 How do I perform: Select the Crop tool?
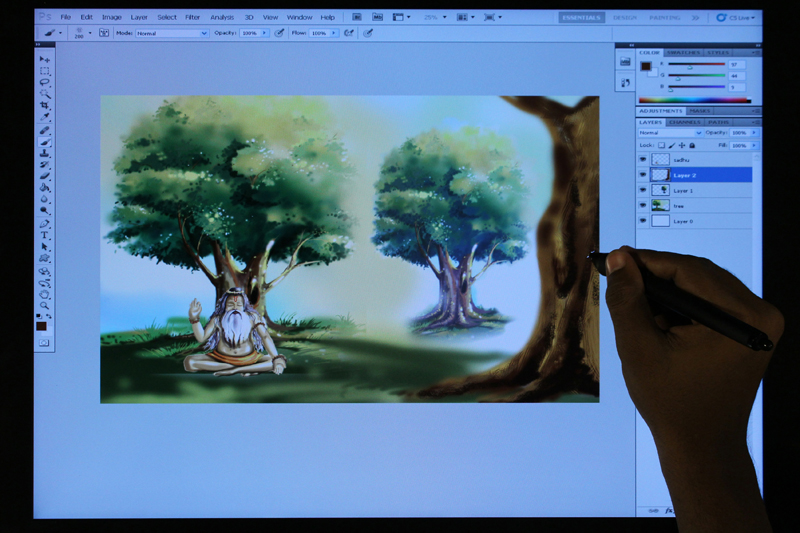45,105
